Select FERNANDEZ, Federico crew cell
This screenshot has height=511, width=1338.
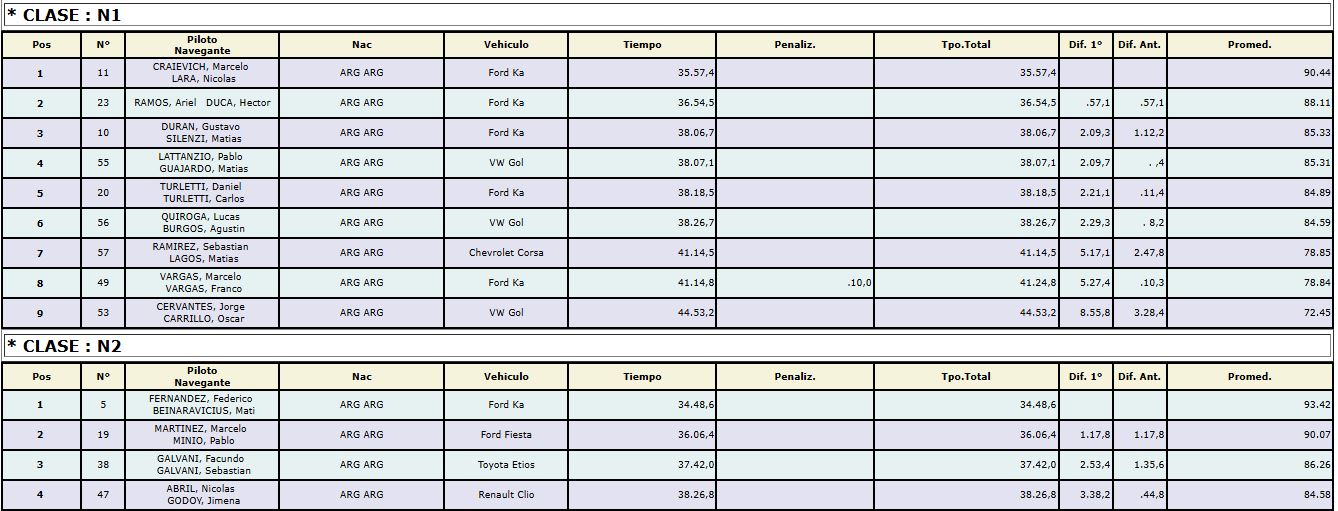point(202,405)
